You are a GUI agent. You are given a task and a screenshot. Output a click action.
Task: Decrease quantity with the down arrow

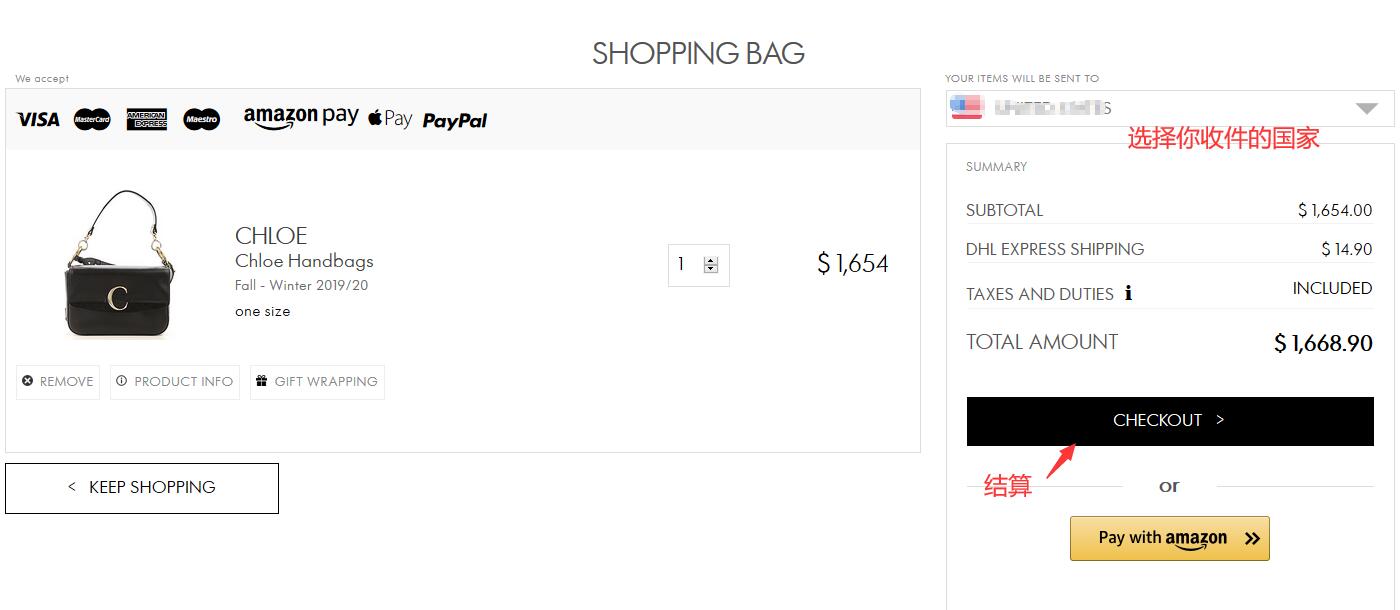pos(711,269)
